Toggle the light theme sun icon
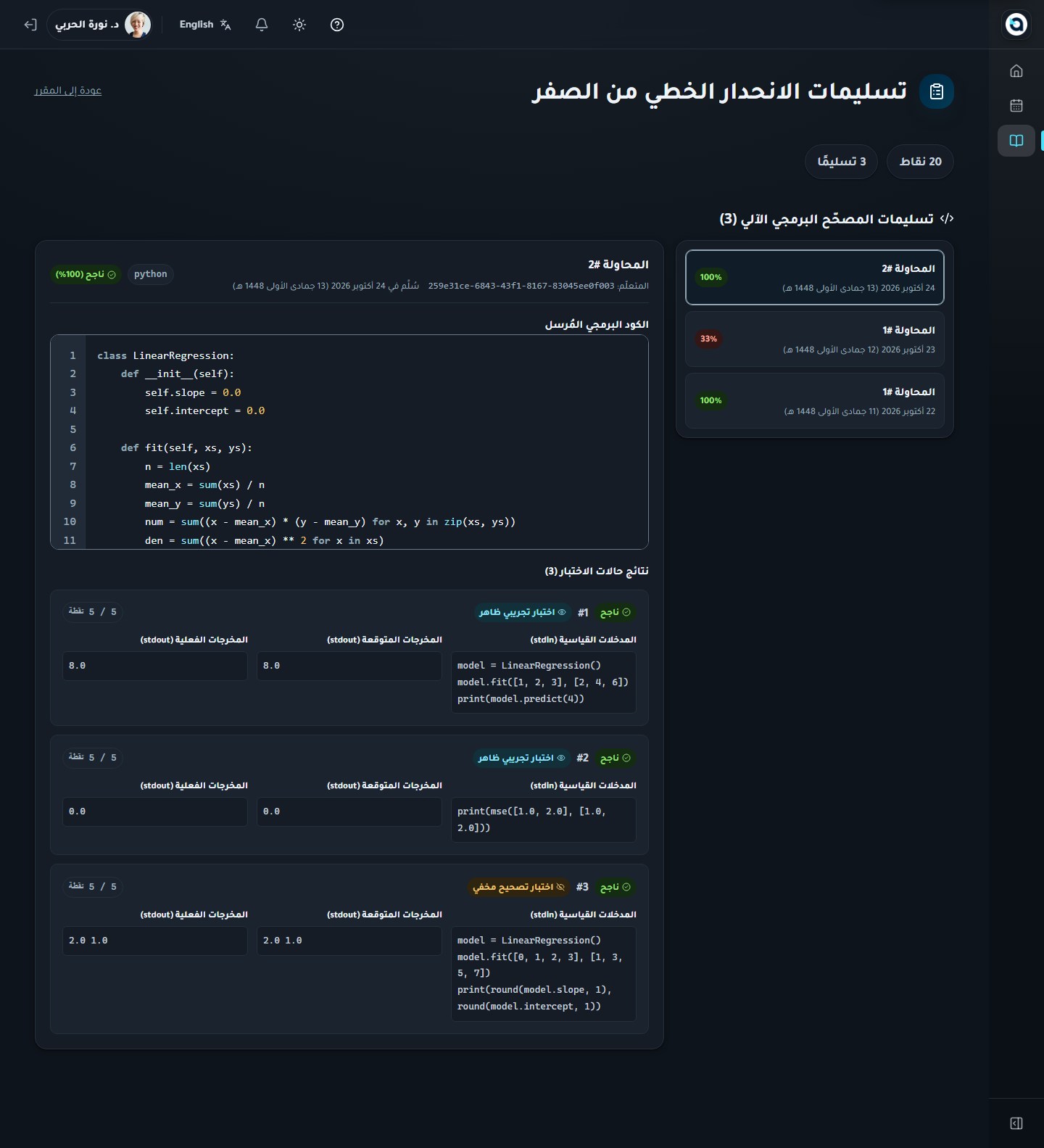 pyautogui.click(x=299, y=25)
